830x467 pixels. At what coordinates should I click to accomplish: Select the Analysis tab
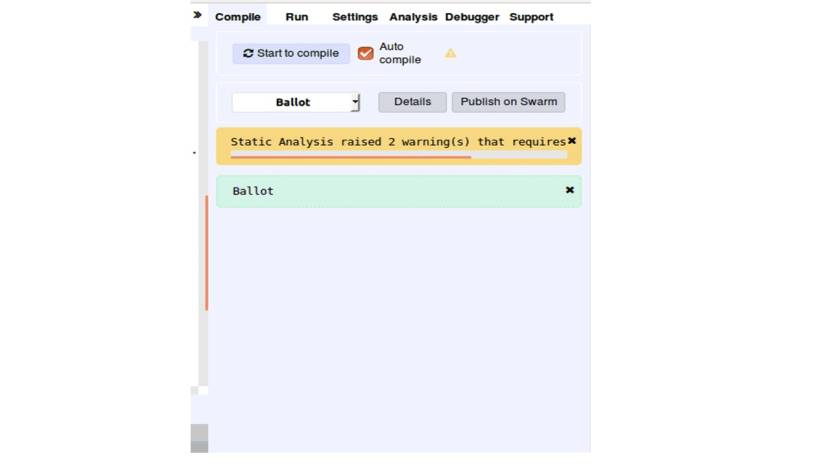click(413, 17)
